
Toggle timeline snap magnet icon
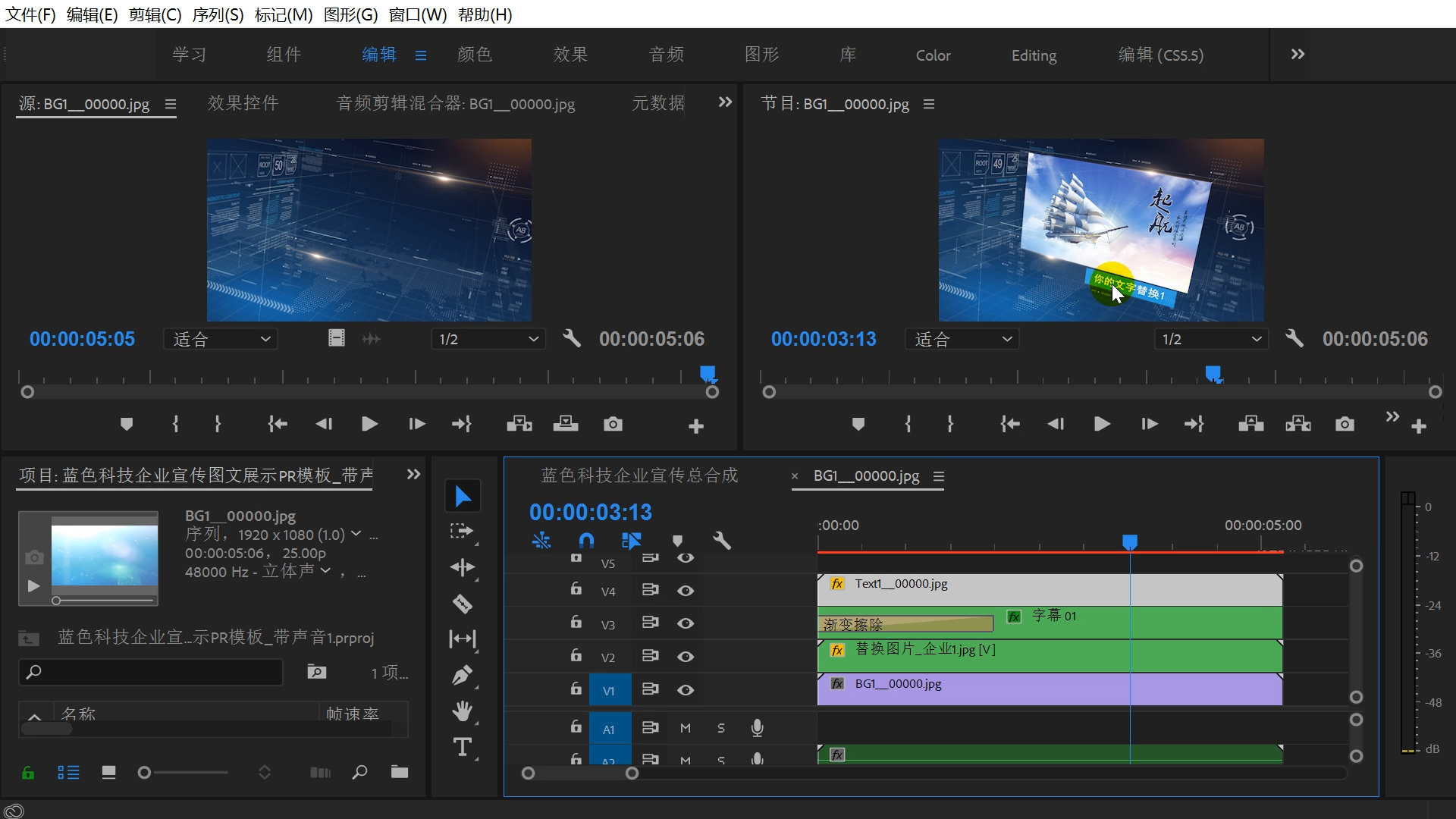pyautogui.click(x=586, y=541)
